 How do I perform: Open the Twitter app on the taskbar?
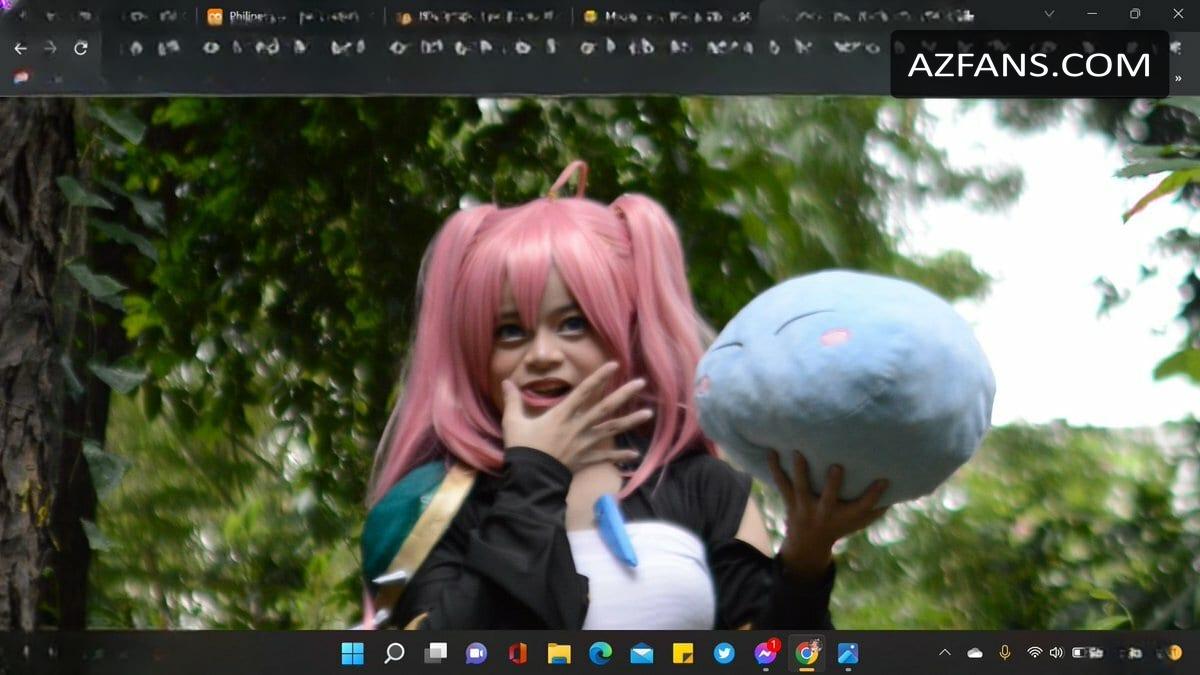click(724, 653)
